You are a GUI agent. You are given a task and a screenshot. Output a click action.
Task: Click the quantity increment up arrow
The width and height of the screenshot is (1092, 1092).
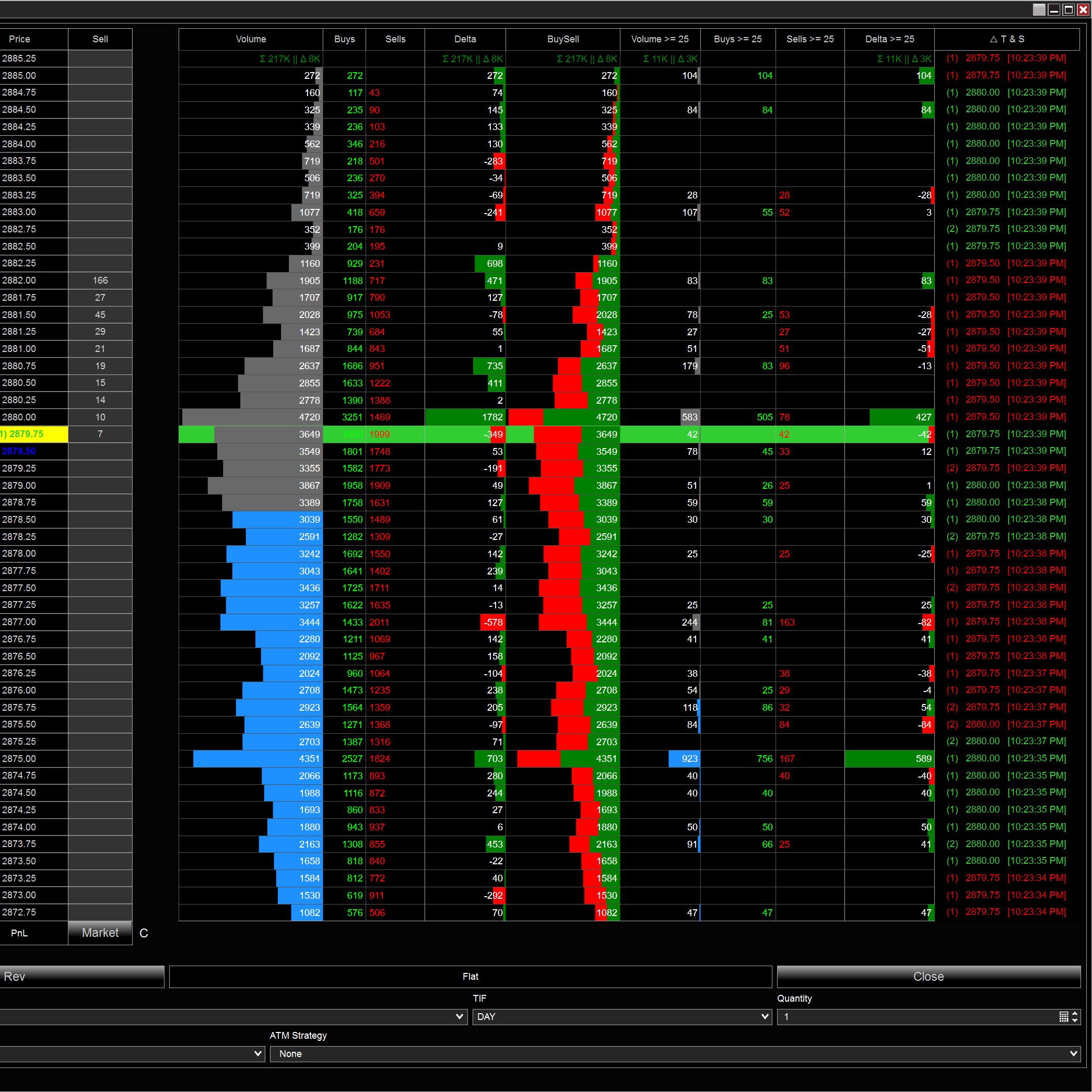pos(1075,1014)
